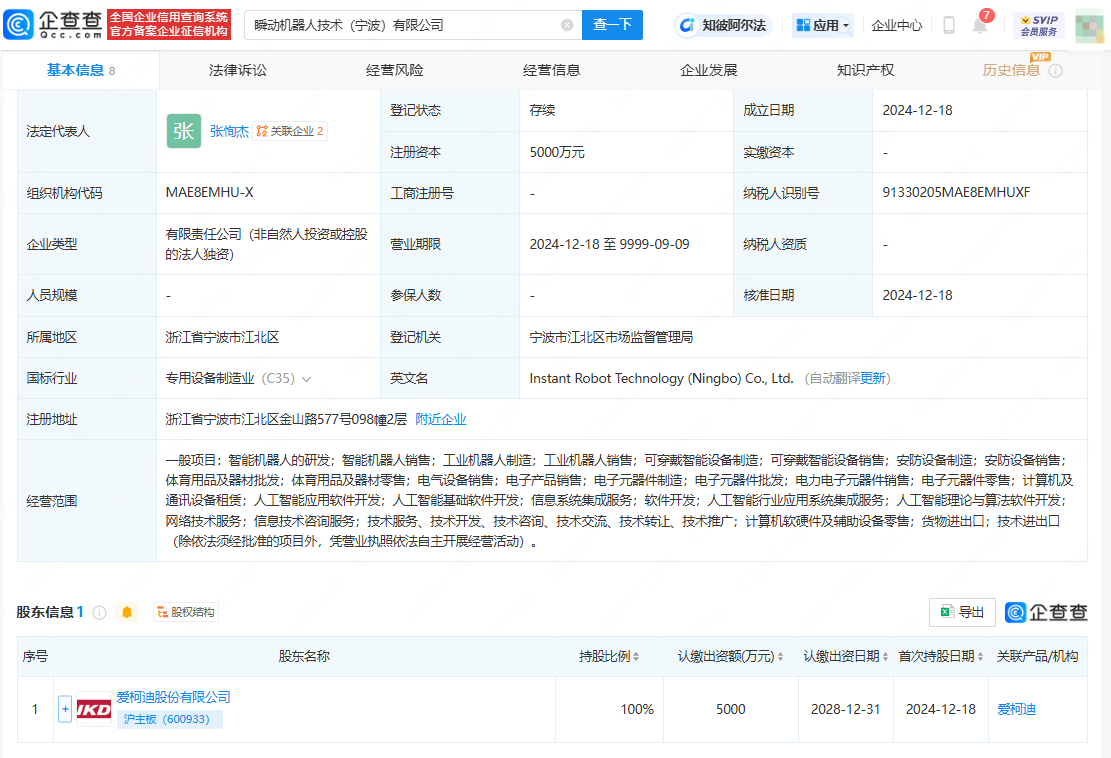Click the taxpayer ID 91330205MAE8EMHUXF
This screenshot has height=758, width=1111.
click(x=956, y=193)
